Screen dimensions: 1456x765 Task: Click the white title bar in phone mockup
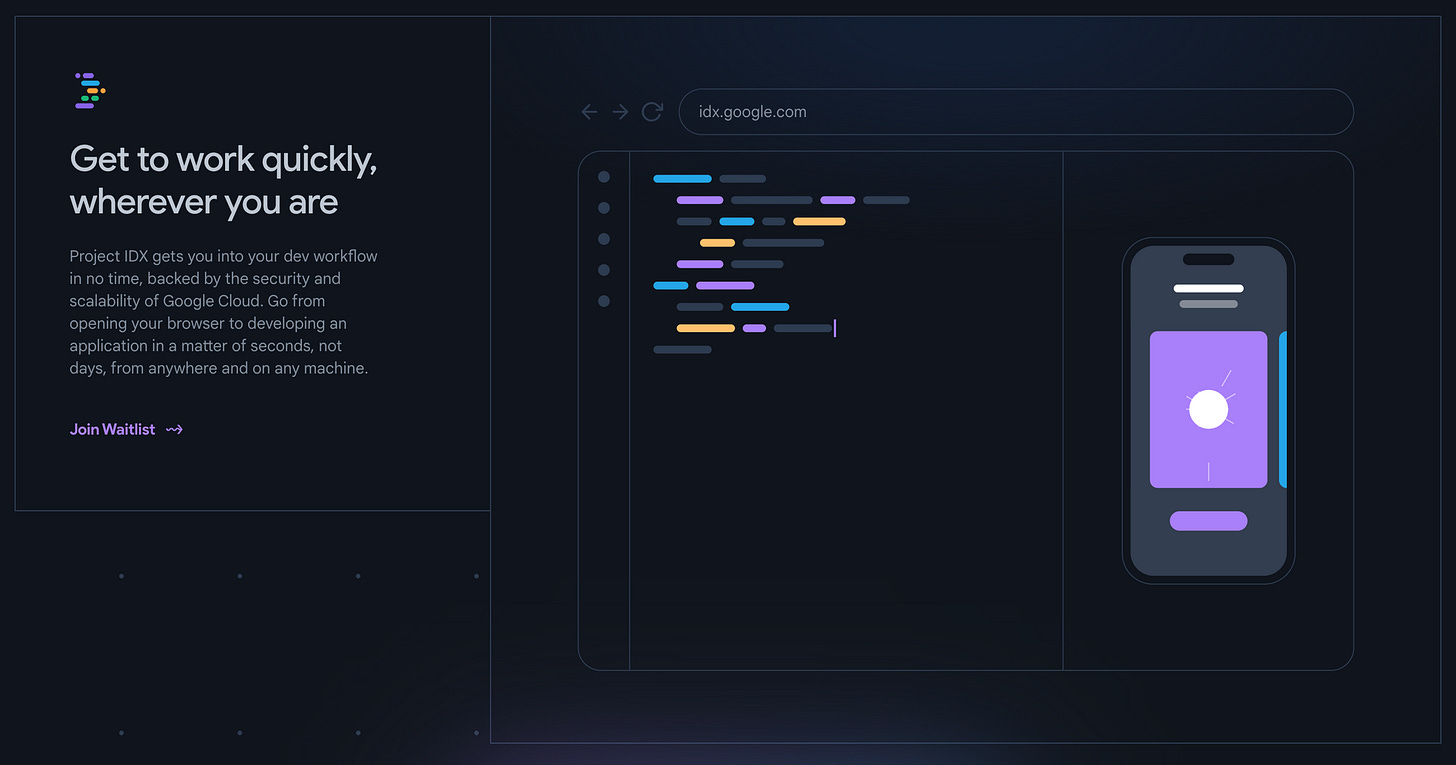click(1208, 288)
